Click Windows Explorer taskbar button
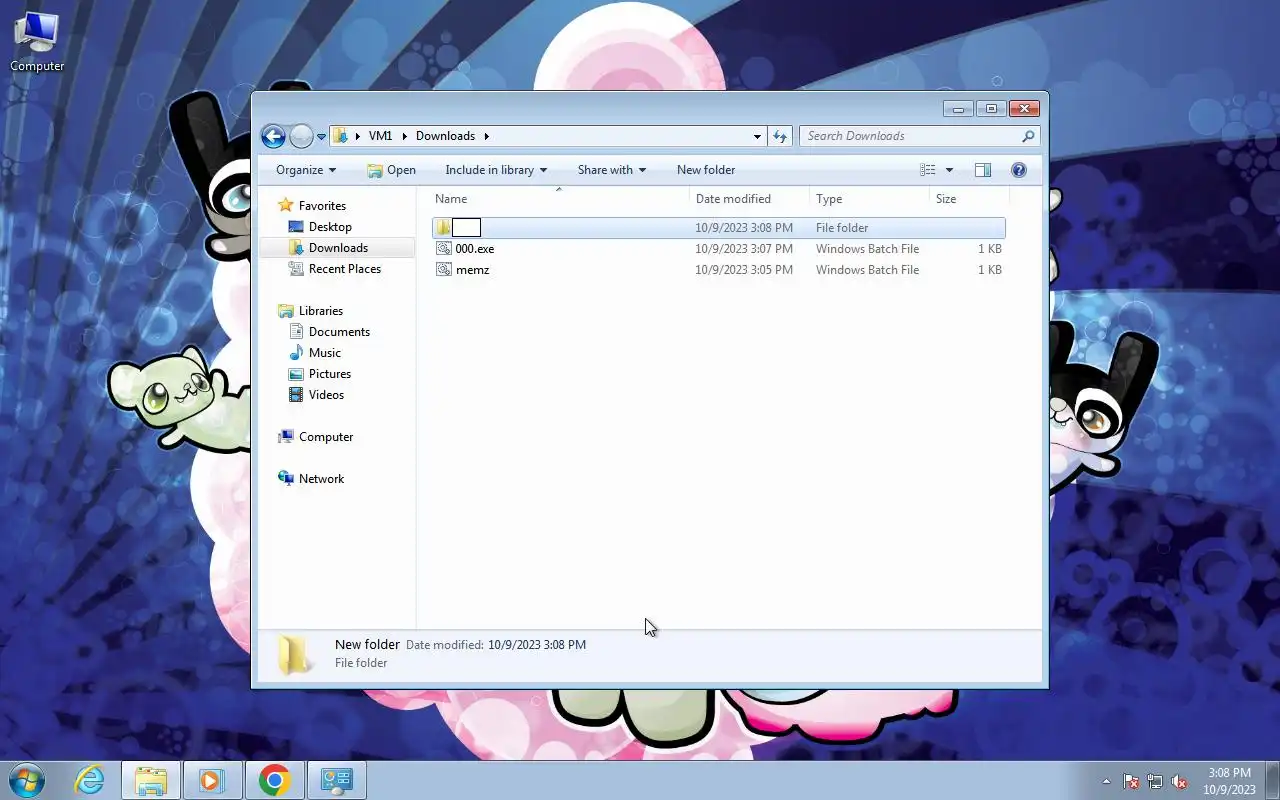1280x800 pixels. pos(151,780)
